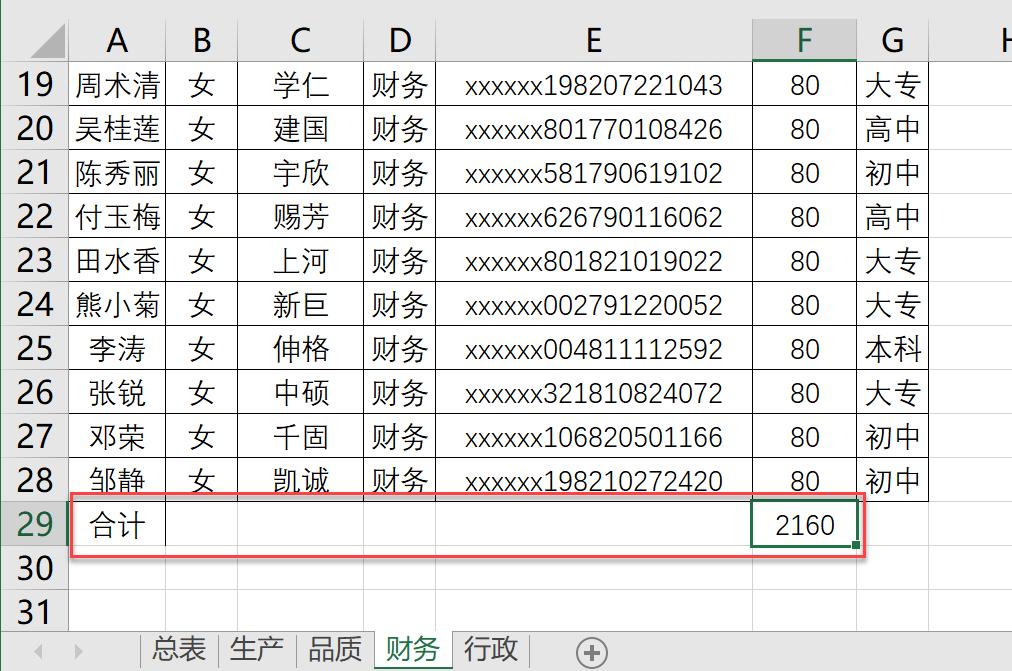Select row 19 by clicking its row number

(33, 85)
